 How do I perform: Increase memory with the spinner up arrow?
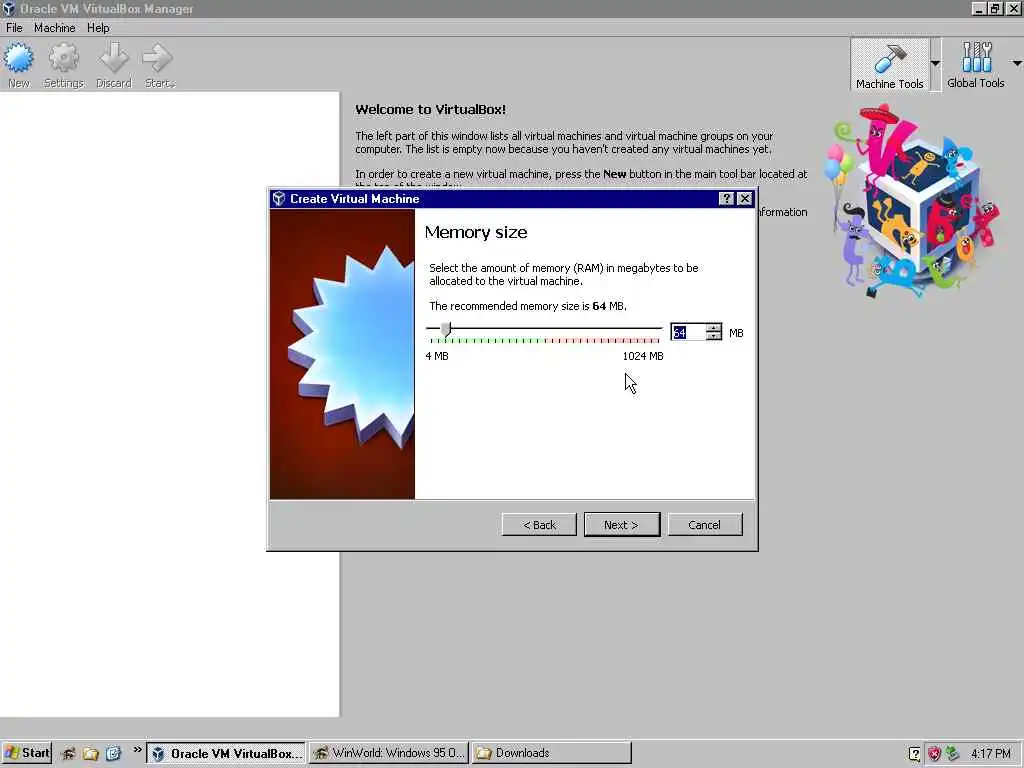click(714, 328)
